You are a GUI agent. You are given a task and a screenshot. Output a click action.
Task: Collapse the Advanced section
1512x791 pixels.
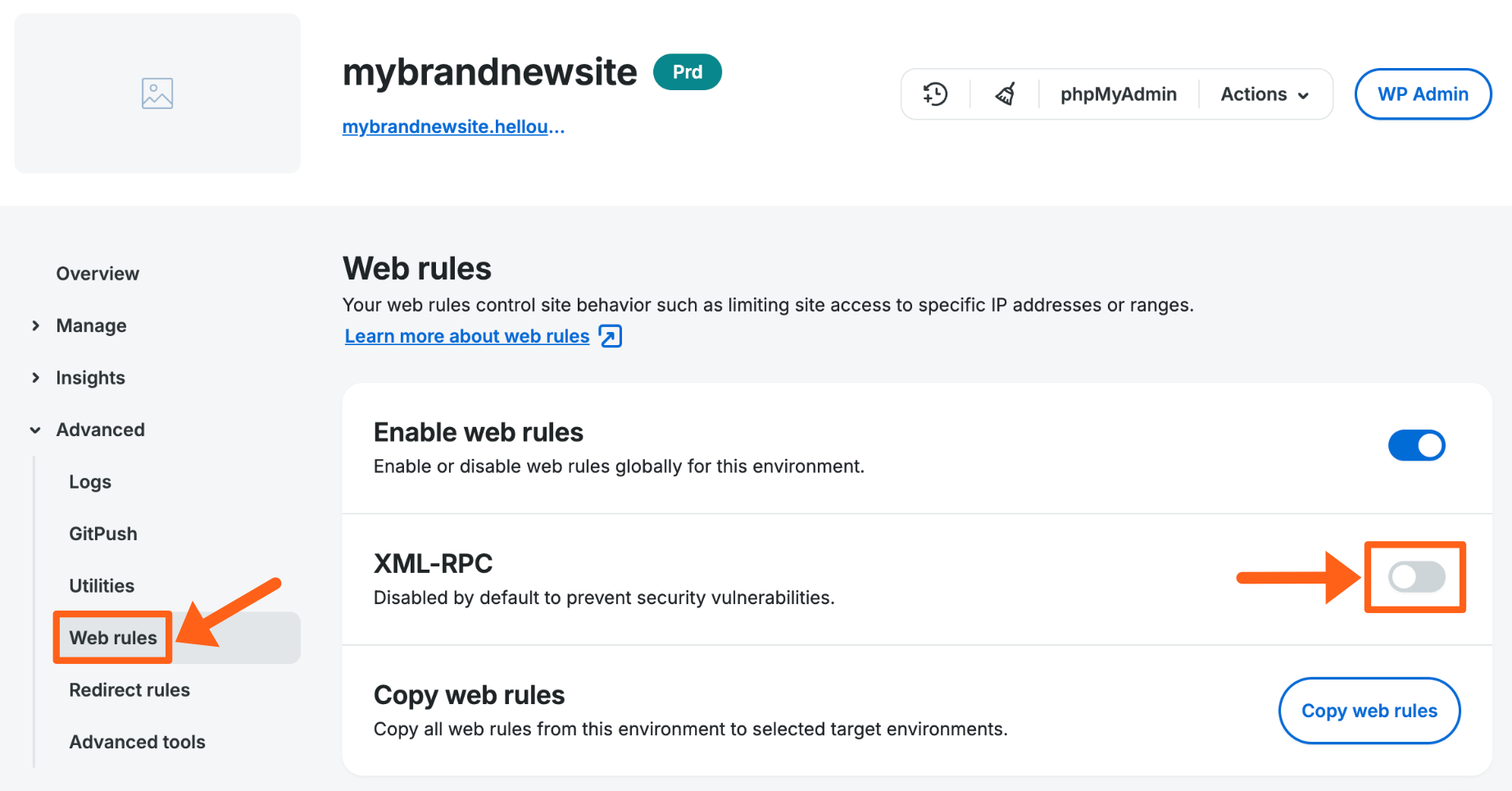(100, 429)
